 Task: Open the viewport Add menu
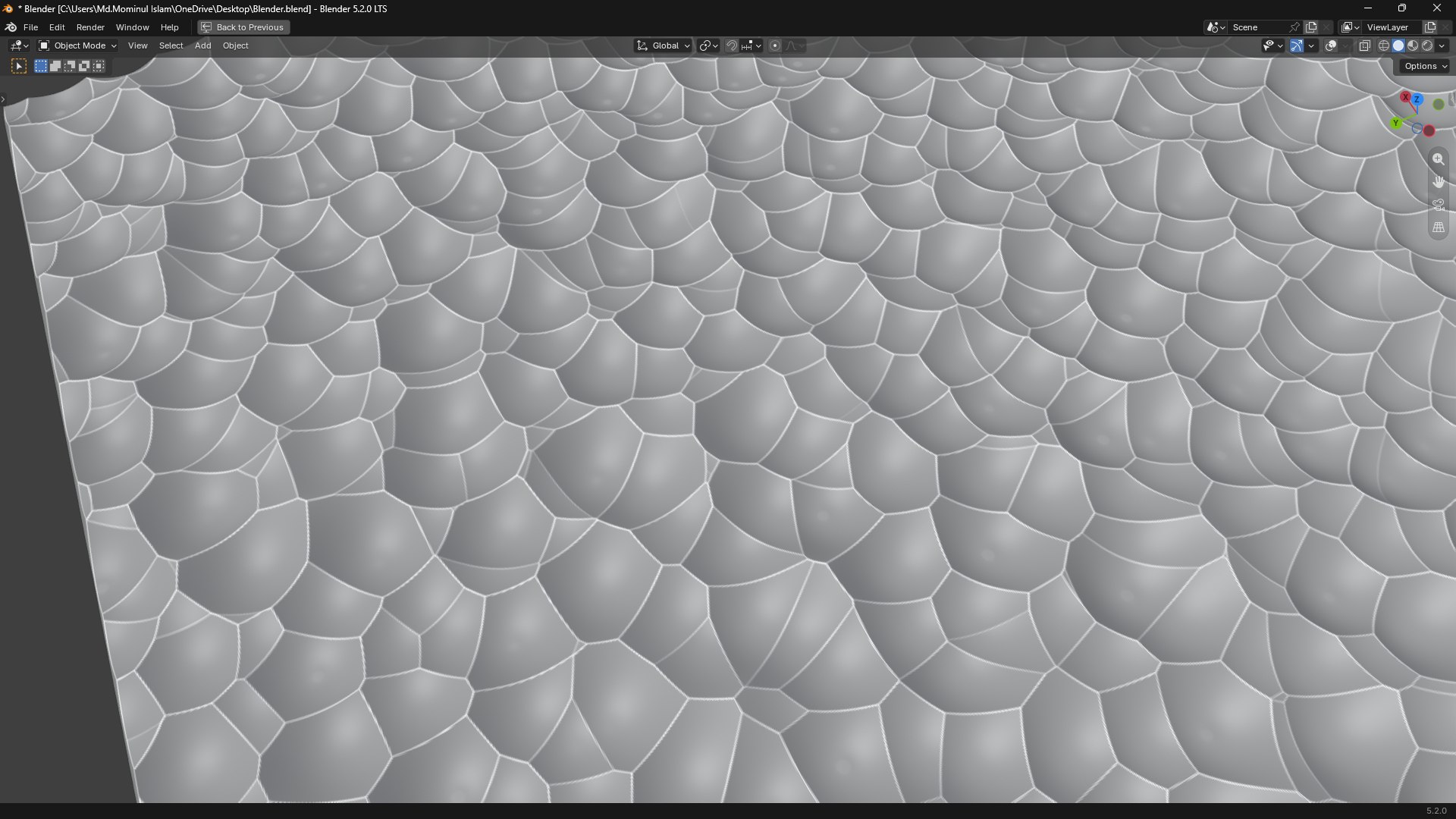[x=202, y=46]
